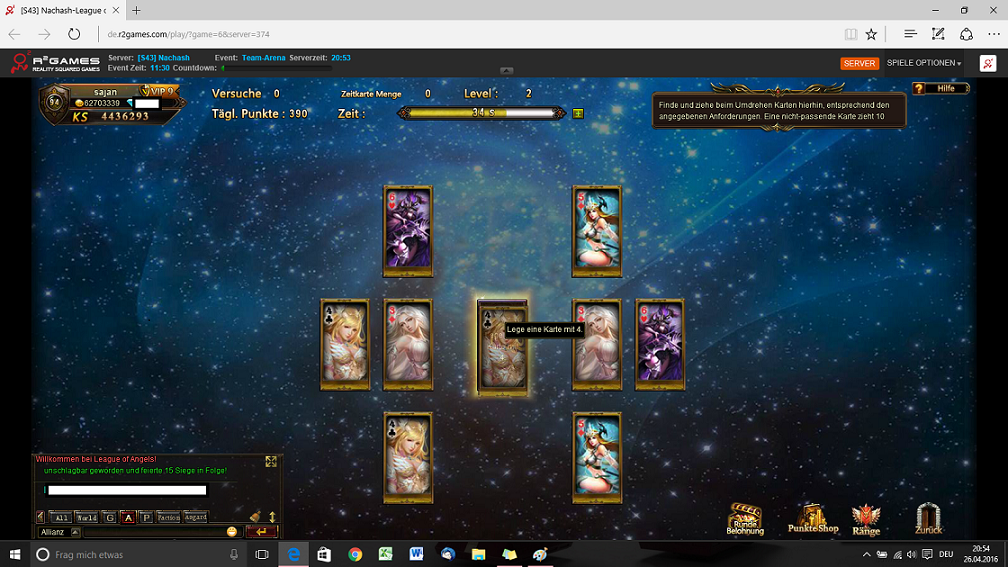Collapse the top R2Games header bar arrow
Screen dimensions: 1008x567
tap(506, 71)
